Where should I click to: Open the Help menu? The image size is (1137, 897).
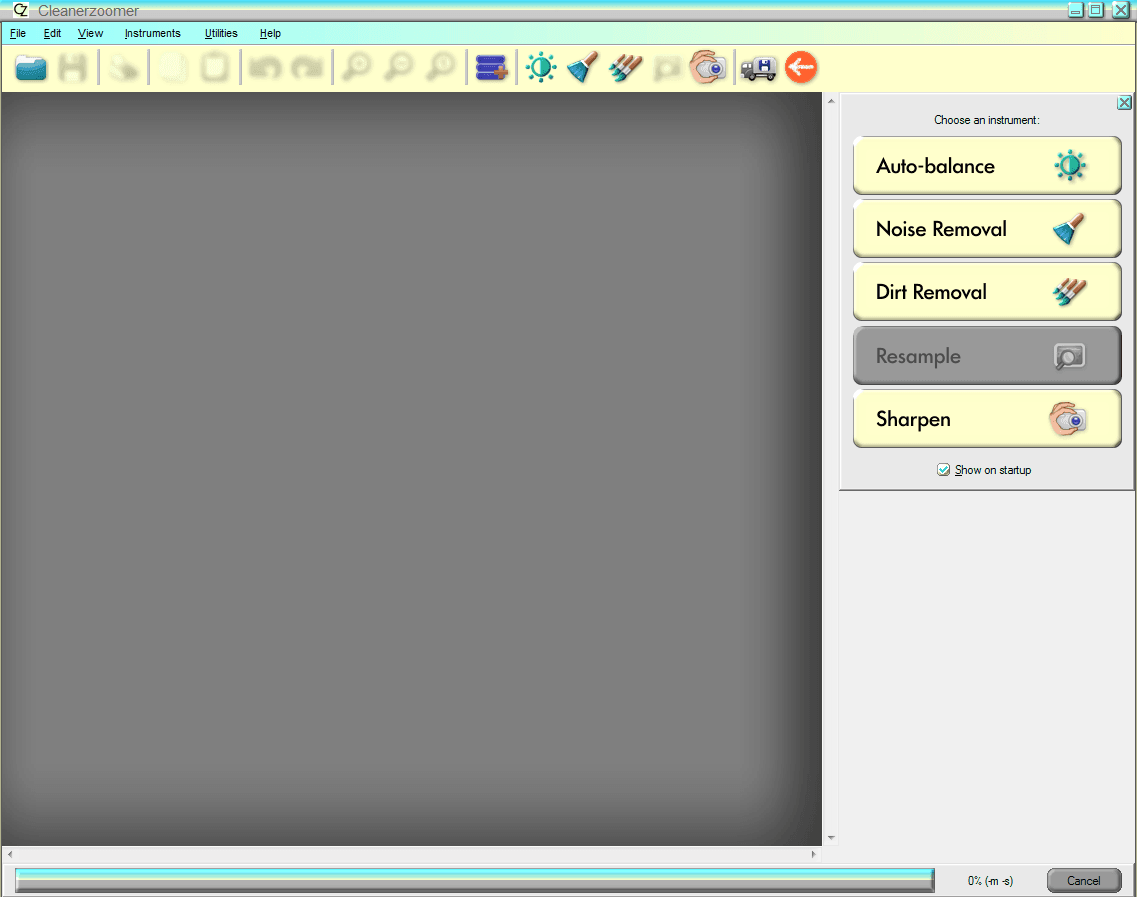click(x=270, y=33)
